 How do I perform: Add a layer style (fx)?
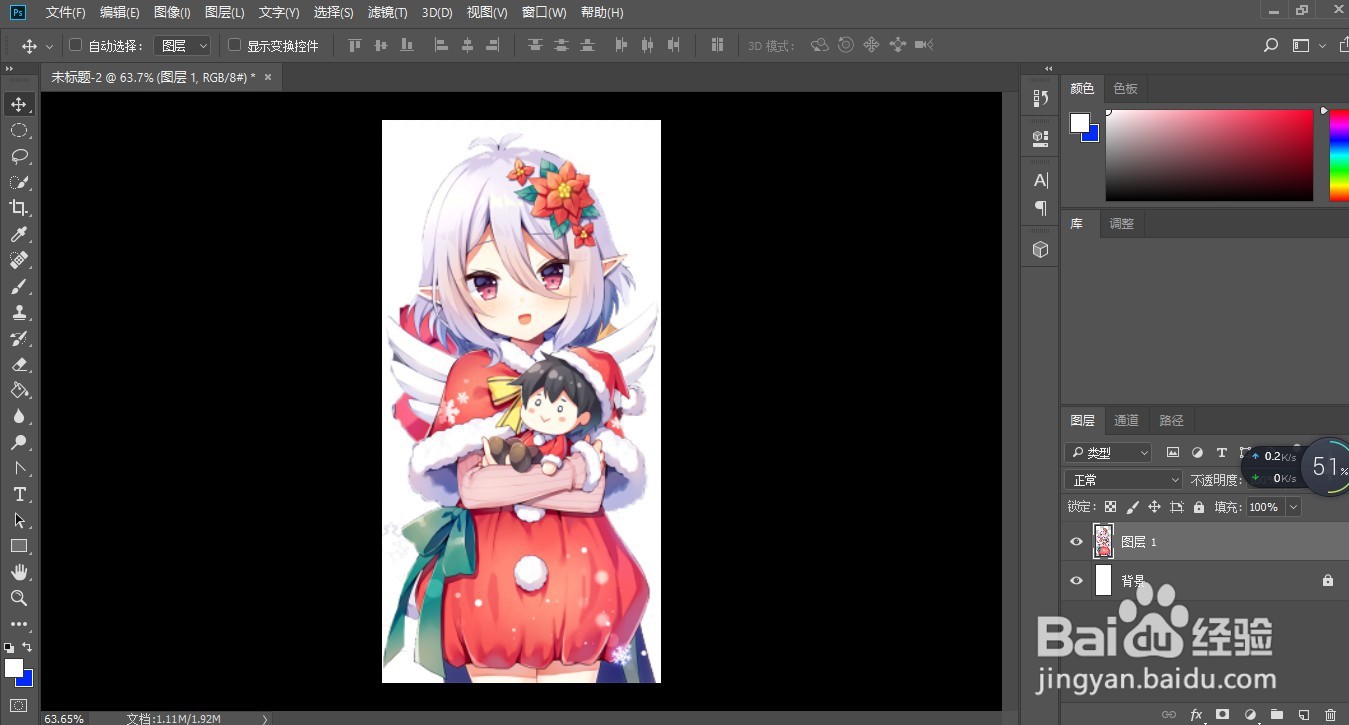(x=1196, y=715)
